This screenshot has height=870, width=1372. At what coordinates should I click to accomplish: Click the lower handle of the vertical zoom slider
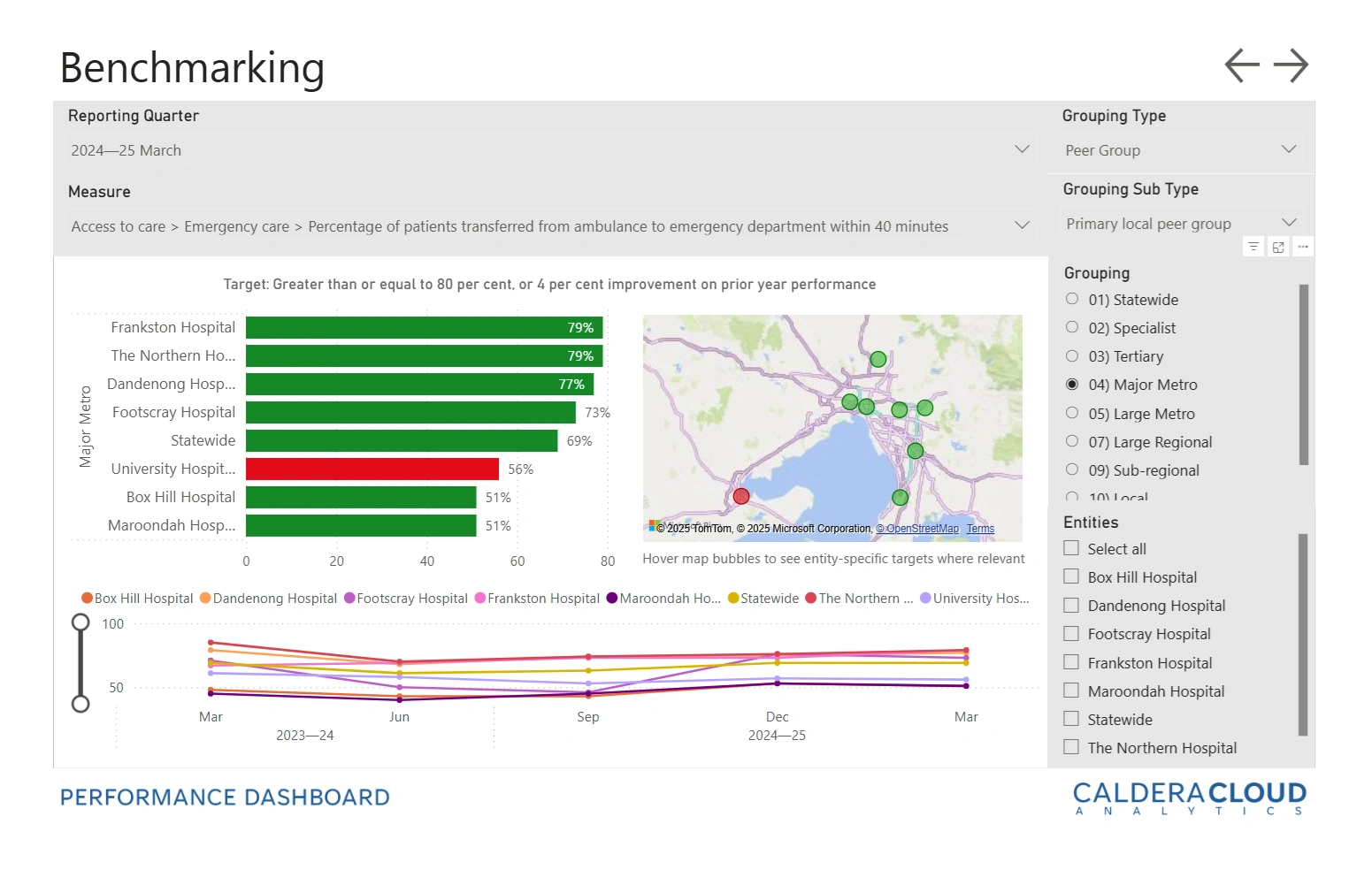click(80, 704)
